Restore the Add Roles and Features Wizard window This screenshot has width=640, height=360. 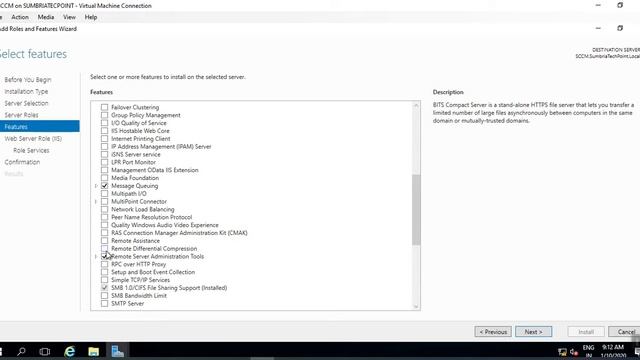[x=620, y=28]
